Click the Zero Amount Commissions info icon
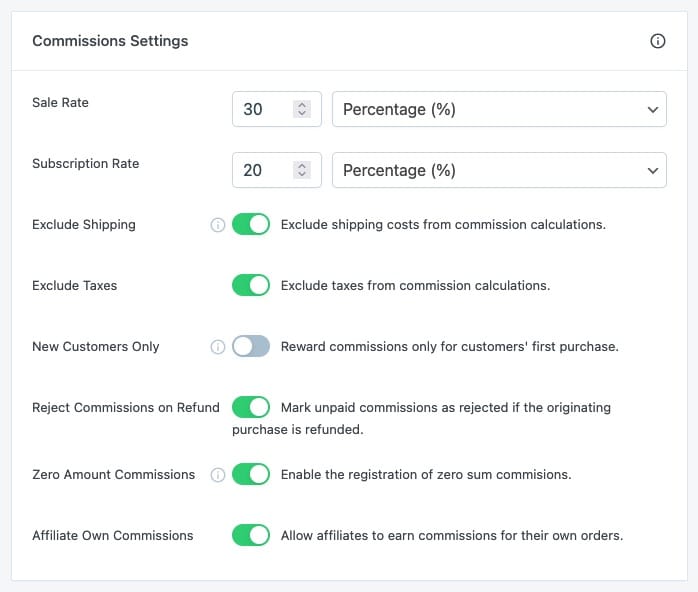The image size is (698, 592). [218, 475]
